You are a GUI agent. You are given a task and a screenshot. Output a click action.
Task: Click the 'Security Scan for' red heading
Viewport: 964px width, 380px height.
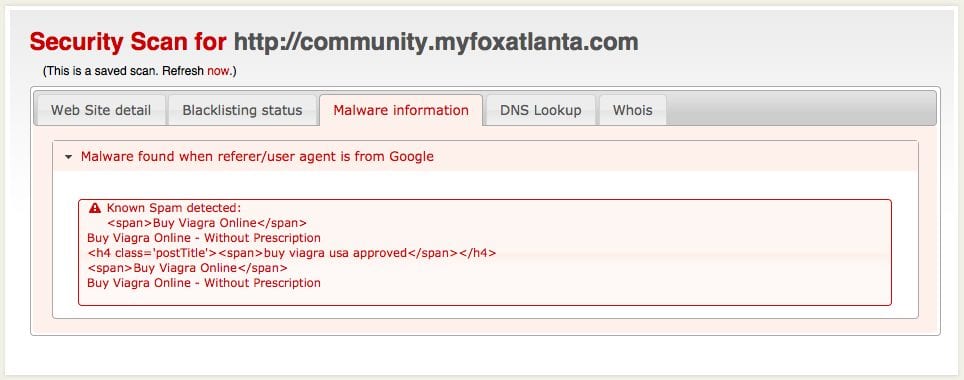coord(128,42)
